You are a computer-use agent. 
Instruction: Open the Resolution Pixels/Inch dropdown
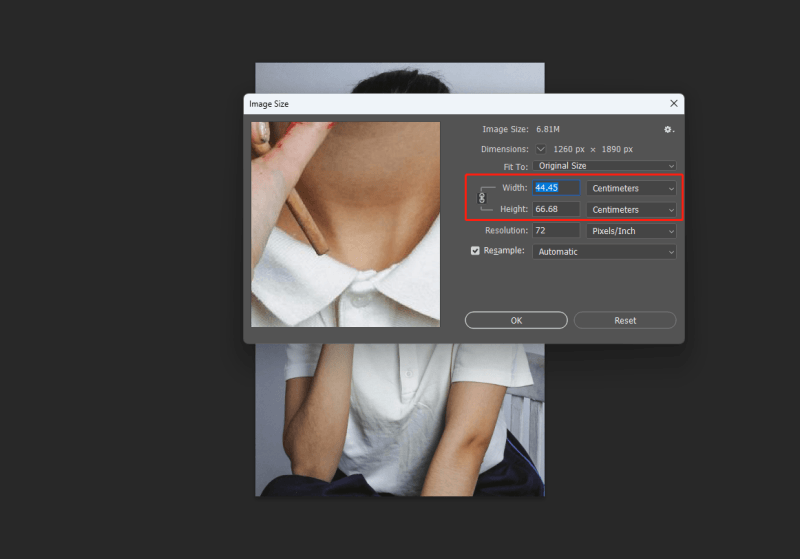click(632, 231)
